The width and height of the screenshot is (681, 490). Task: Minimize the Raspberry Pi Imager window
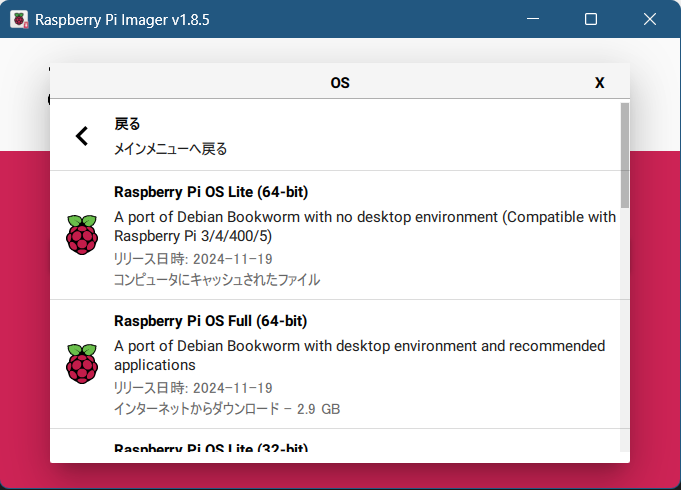(533, 19)
